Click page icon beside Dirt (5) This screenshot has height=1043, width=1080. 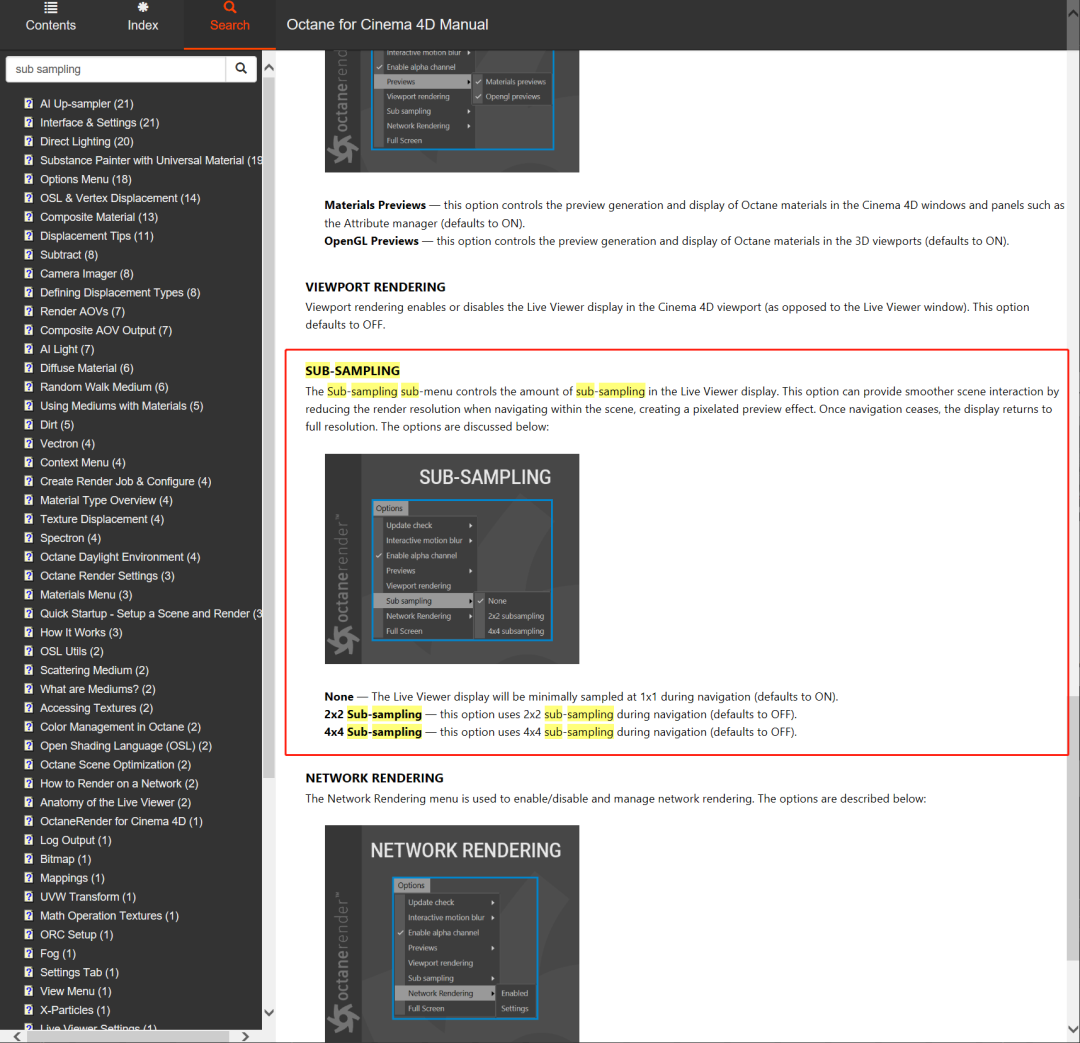coord(29,424)
